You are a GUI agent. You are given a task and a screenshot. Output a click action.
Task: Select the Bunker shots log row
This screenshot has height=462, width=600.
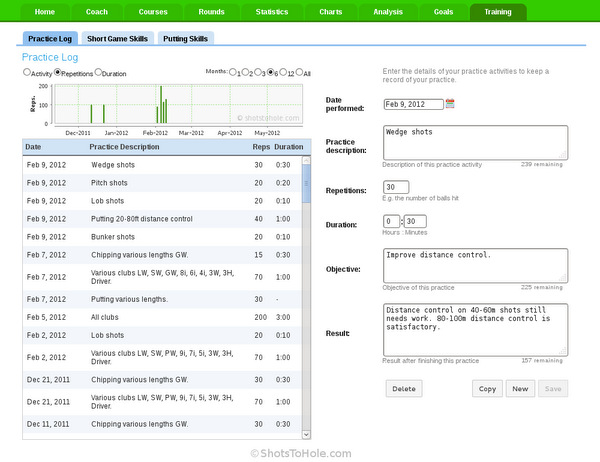[x=162, y=237]
